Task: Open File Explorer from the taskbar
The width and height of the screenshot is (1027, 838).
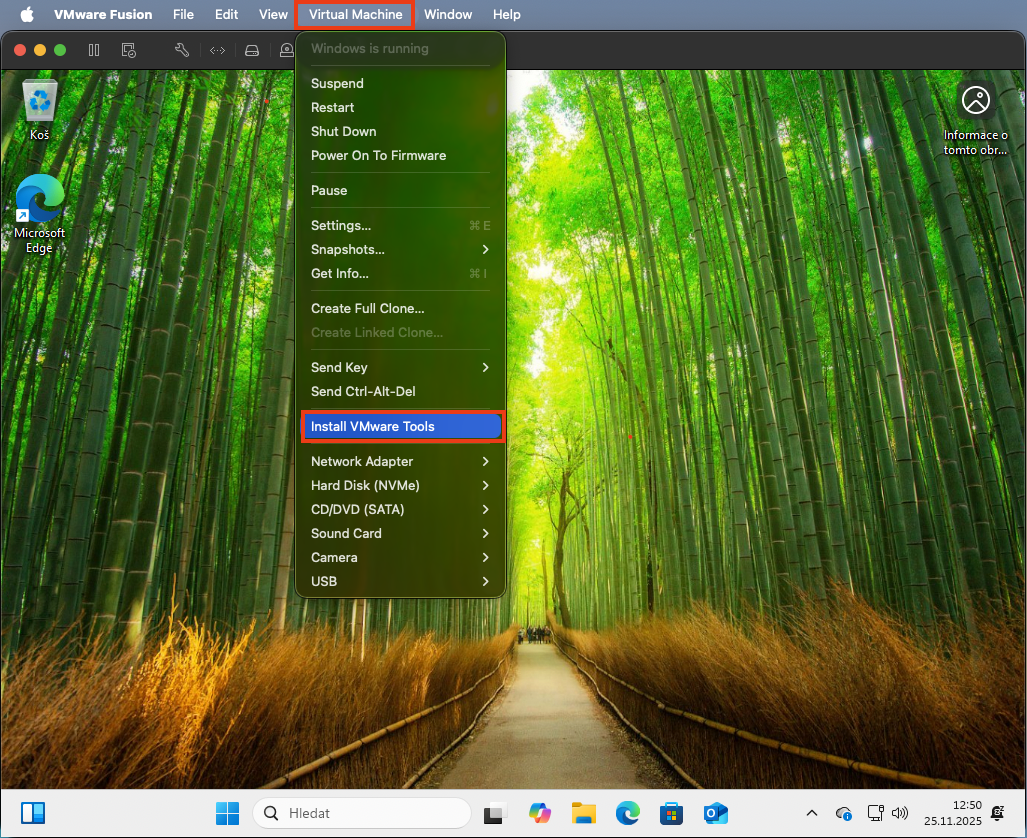Action: point(584,813)
